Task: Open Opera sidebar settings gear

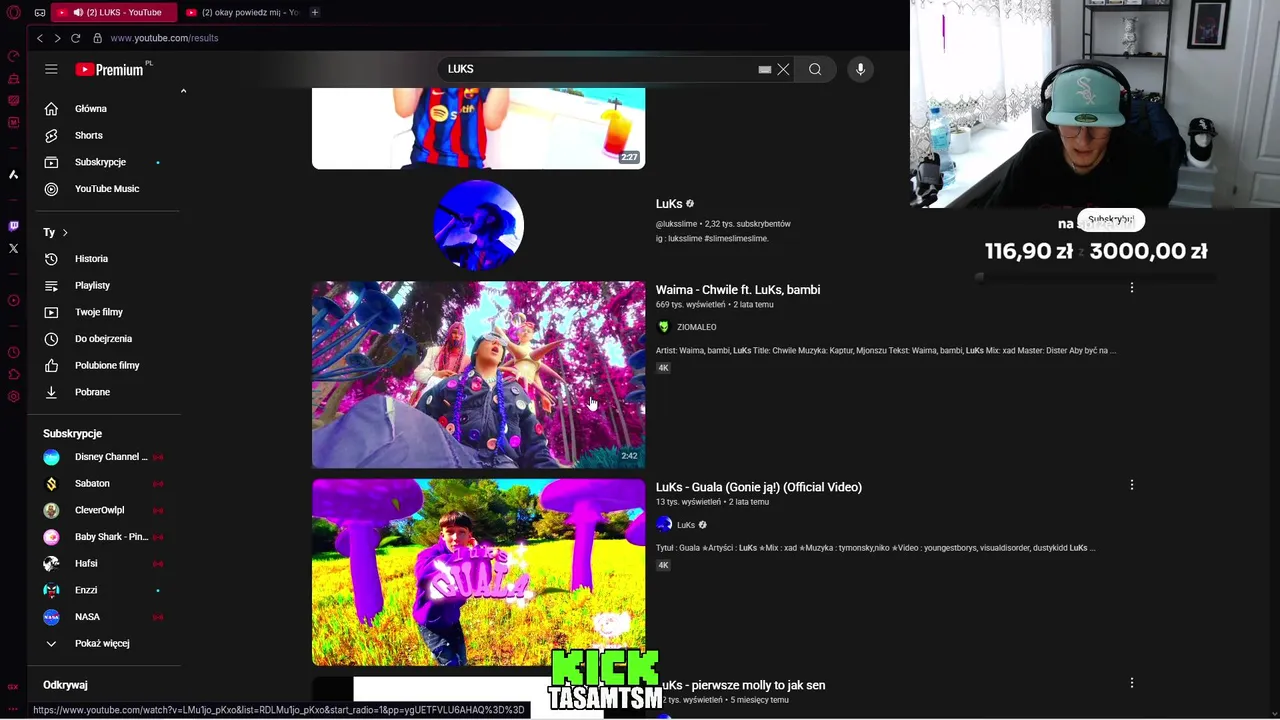Action: [x=13, y=397]
